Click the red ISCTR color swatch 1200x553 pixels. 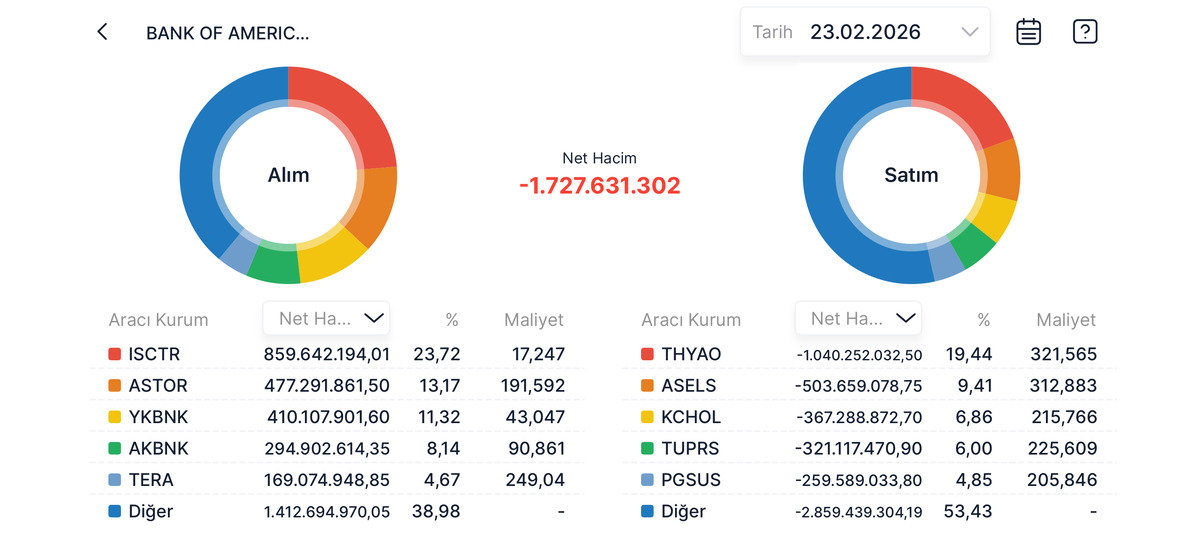pyautogui.click(x=114, y=354)
